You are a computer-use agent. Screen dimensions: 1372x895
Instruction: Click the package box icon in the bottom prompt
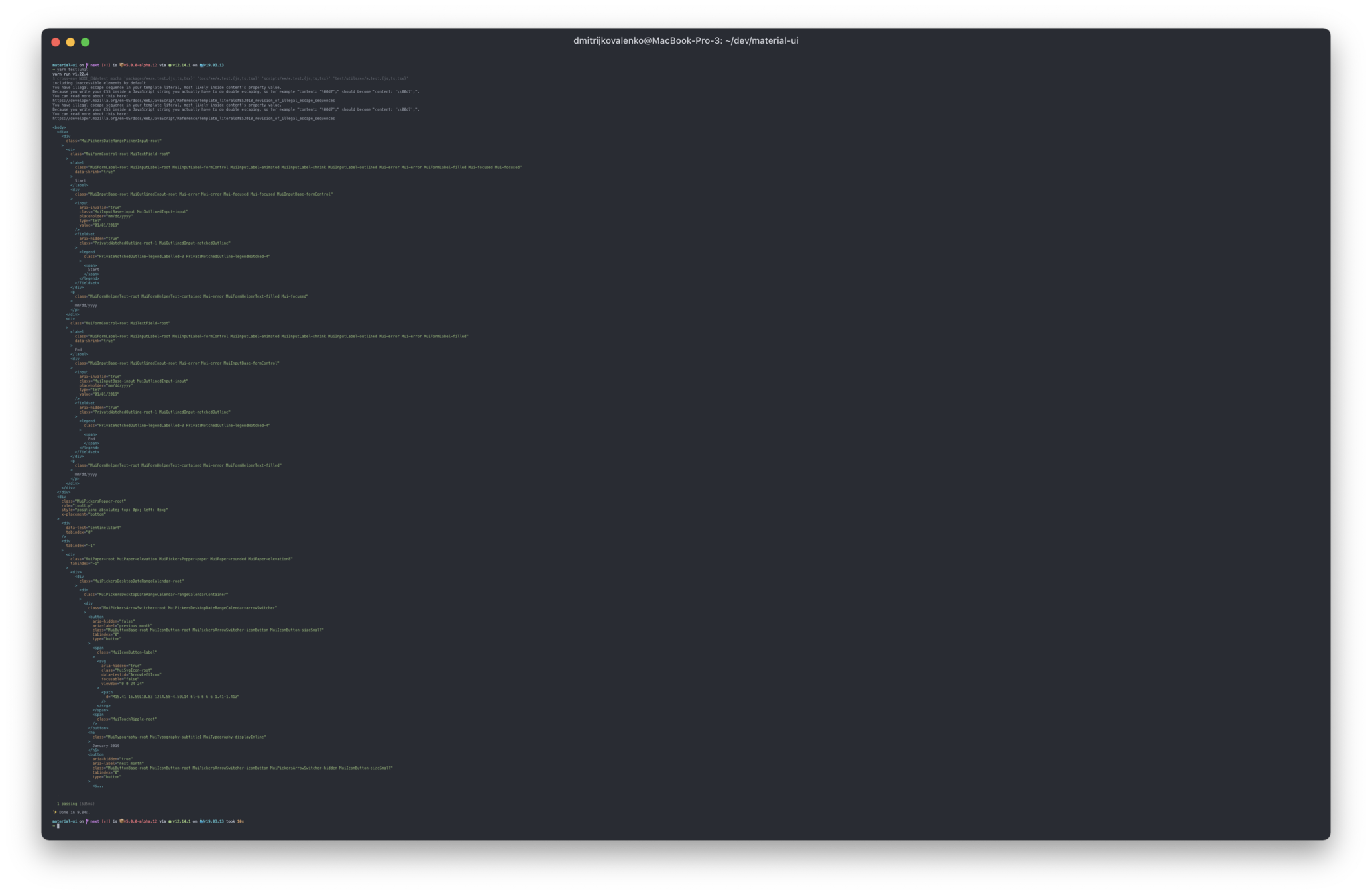point(121,821)
